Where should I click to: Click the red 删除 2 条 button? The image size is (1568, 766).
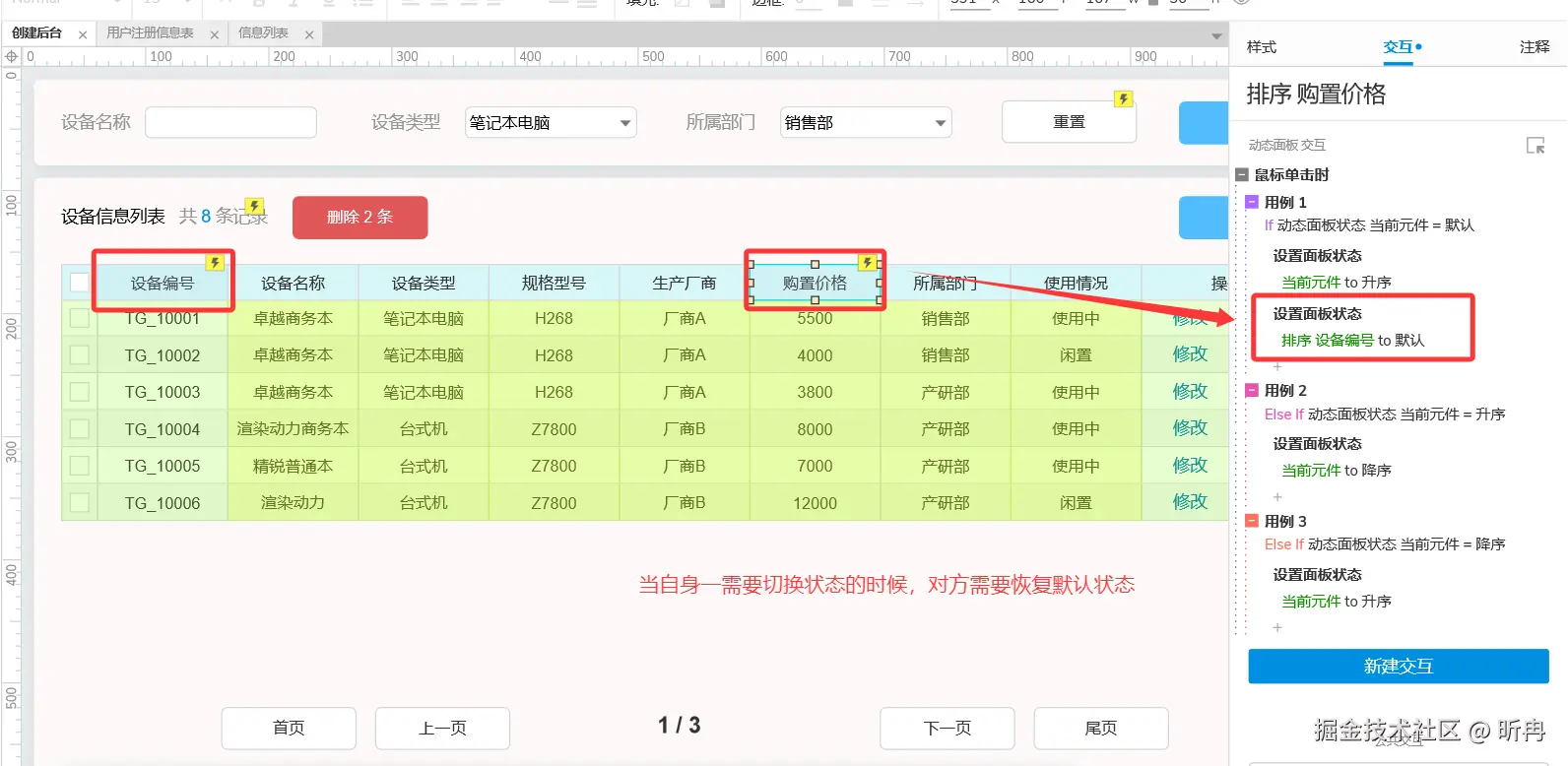(359, 217)
